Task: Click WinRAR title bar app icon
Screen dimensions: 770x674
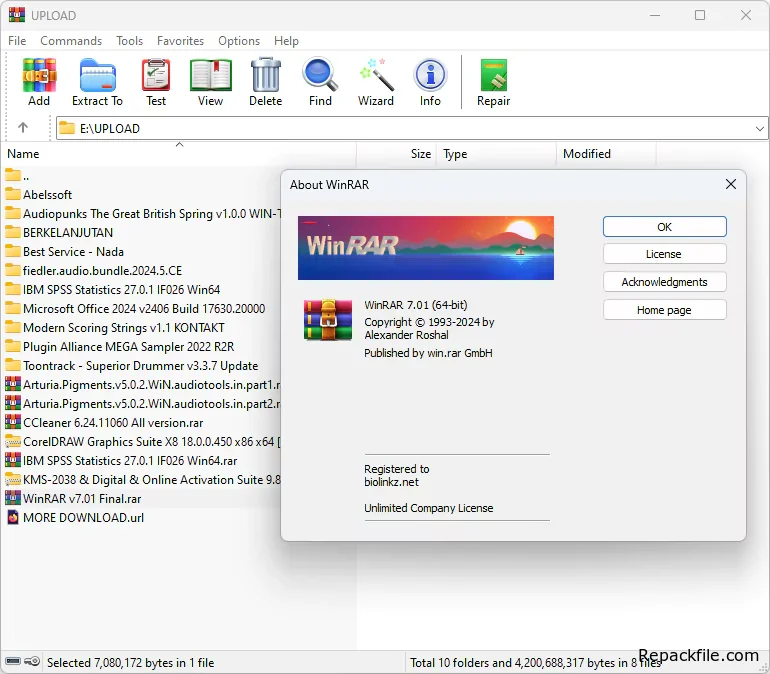Action: pos(17,15)
